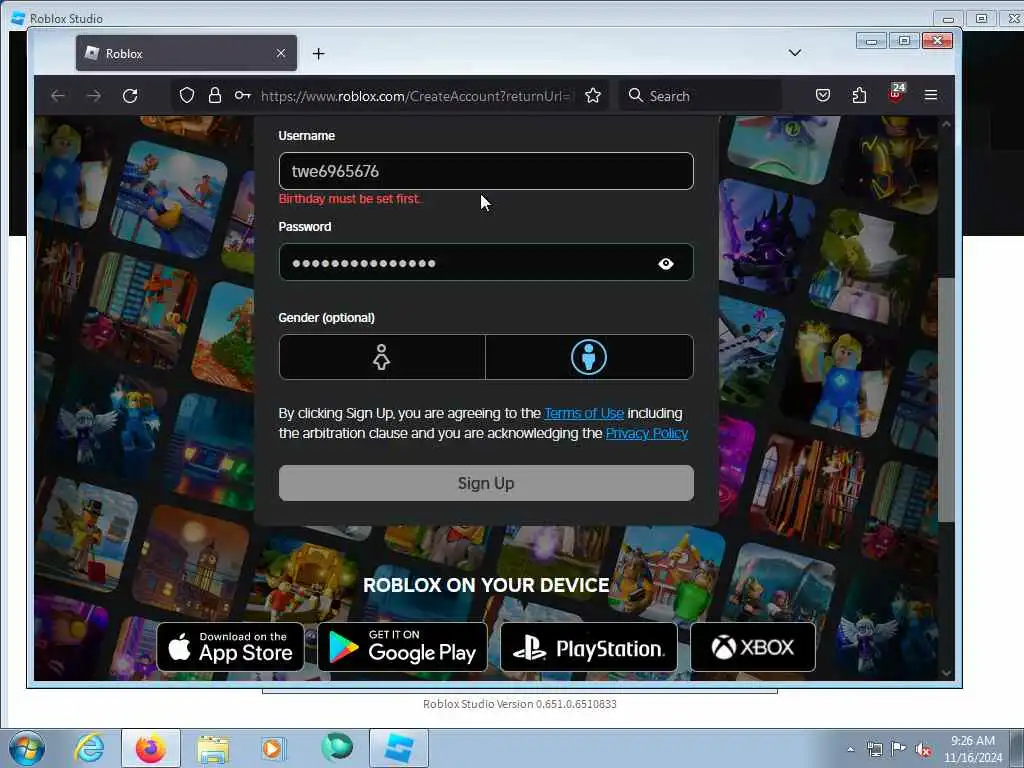Launch Internet Explorer from the taskbar
1024x768 pixels.
point(89,748)
